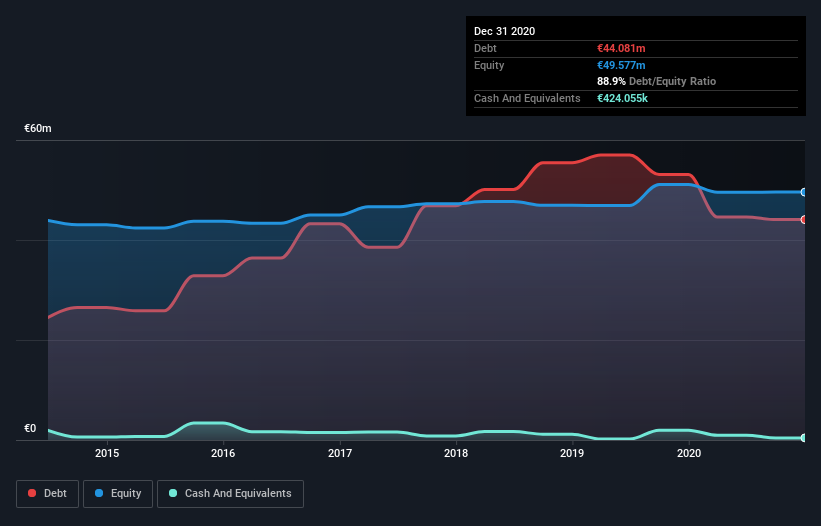Select the red Debt endpoint marker on chart
Image resolution: width=821 pixels, height=526 pixels.
804,219
